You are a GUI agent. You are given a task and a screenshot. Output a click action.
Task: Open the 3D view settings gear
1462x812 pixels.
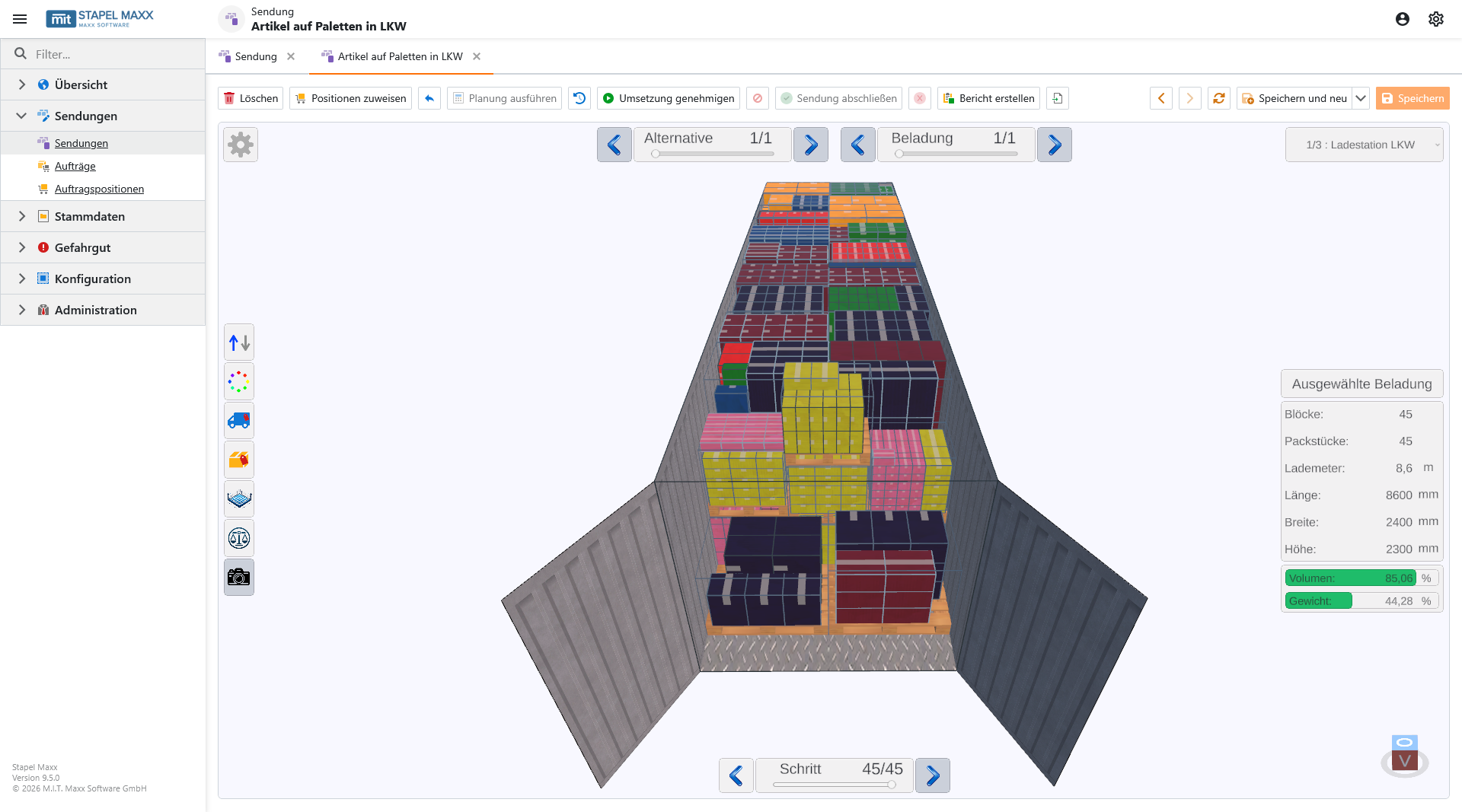click(x=241, y=145)
